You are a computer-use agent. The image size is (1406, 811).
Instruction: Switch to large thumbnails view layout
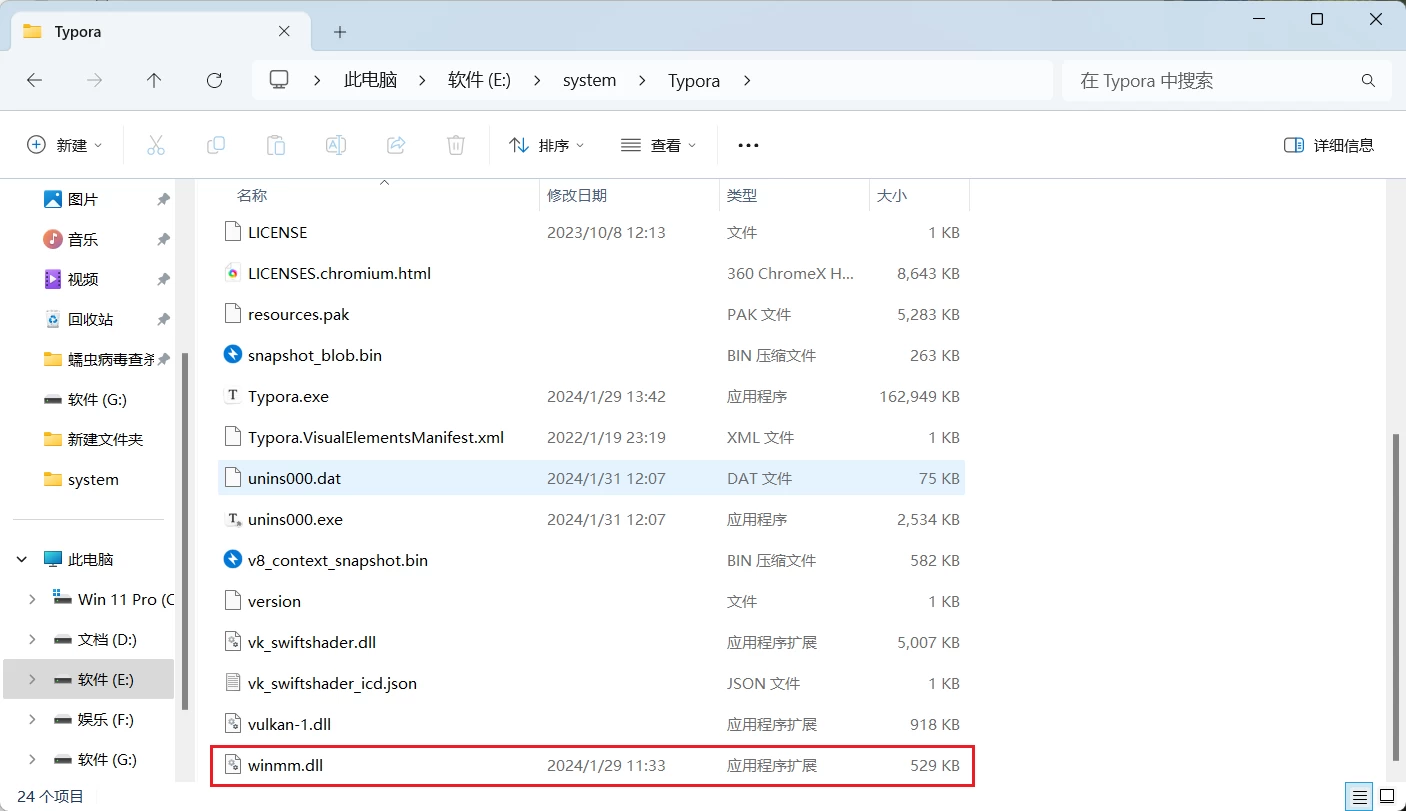pos(1388,797)
